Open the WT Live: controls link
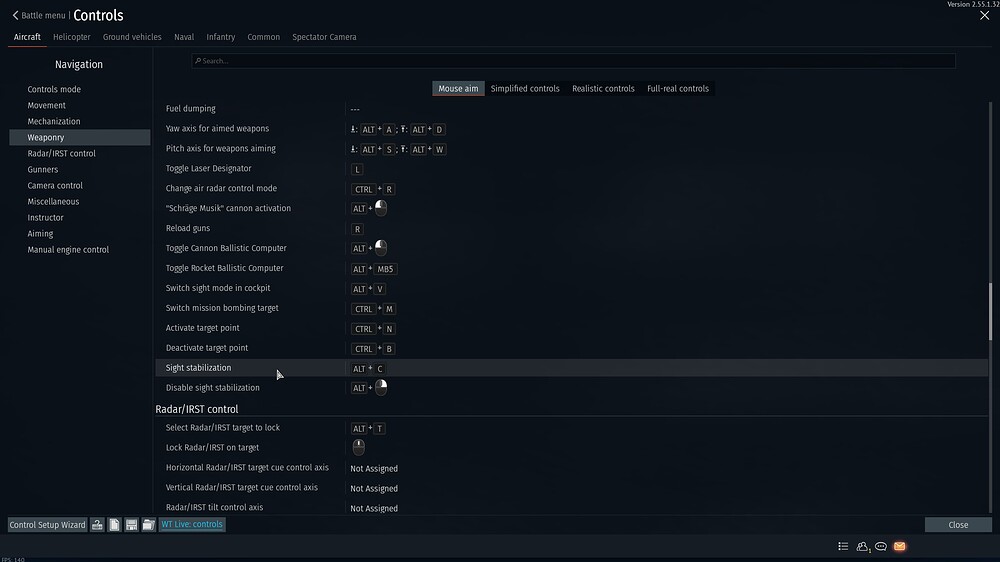This screenshot has height=562, width=1000. click(192, 525)
